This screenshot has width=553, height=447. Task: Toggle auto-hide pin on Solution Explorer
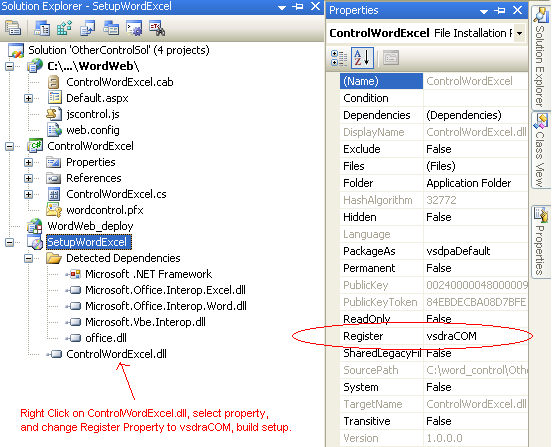(x=298, y=6)
